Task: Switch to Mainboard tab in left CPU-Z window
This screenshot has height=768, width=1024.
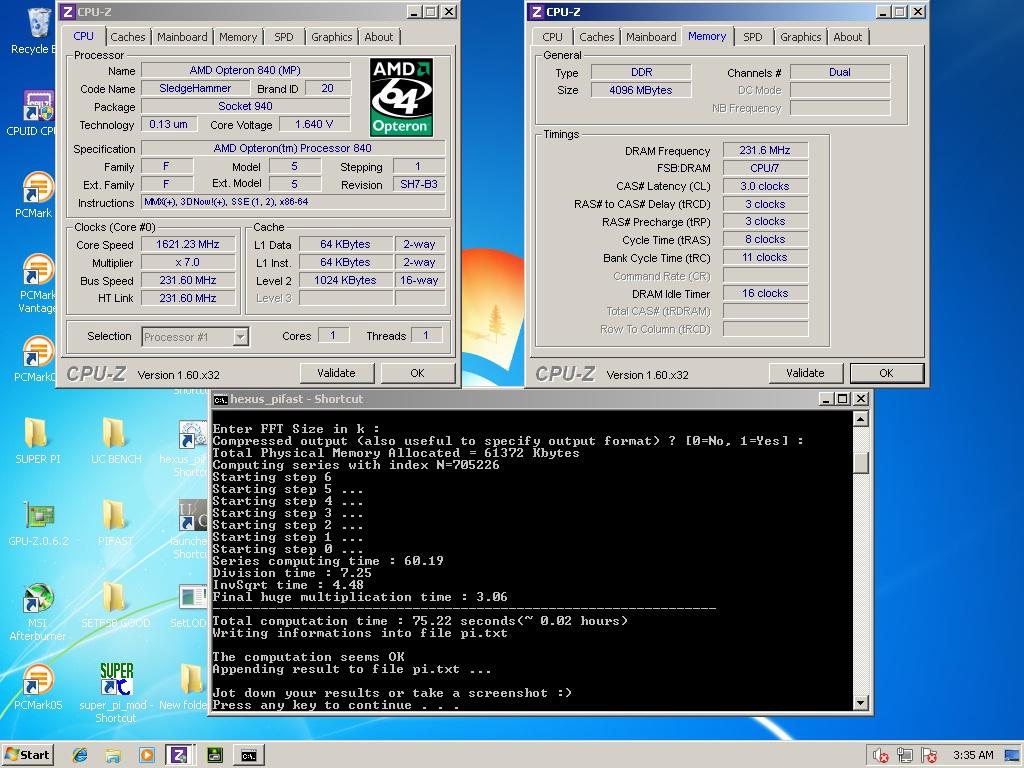Action: 182,37
